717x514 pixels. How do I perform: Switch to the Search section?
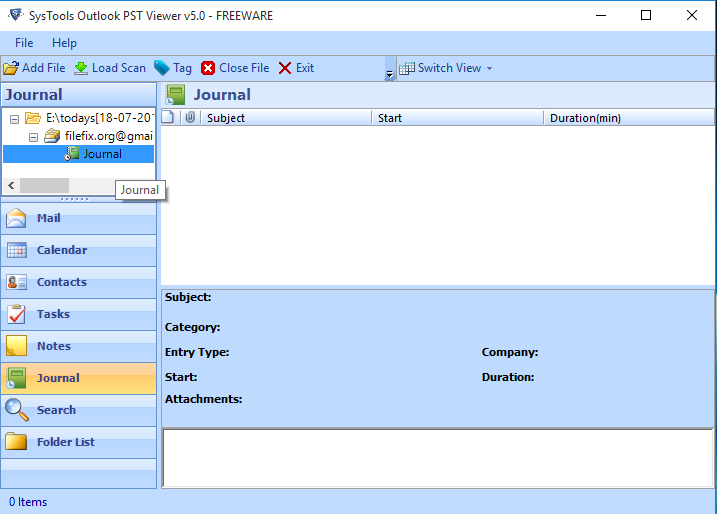[79, 410]
